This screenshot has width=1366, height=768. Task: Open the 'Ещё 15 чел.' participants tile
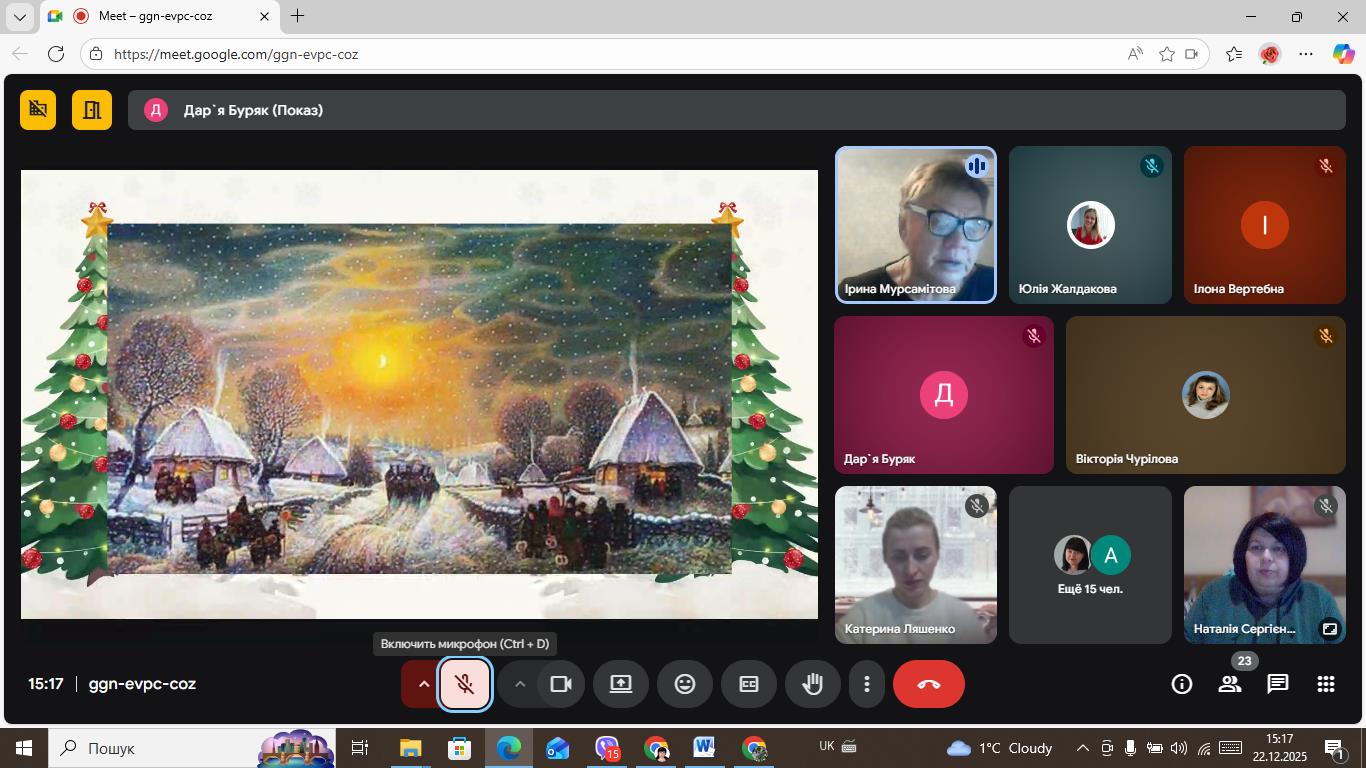pos(1090,565)
